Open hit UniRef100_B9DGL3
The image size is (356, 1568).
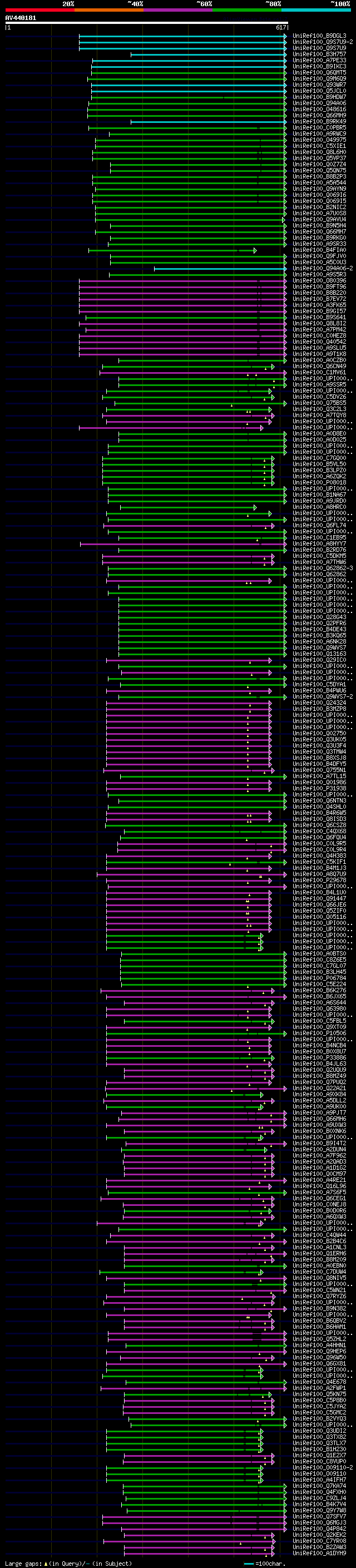coord(319,36)
